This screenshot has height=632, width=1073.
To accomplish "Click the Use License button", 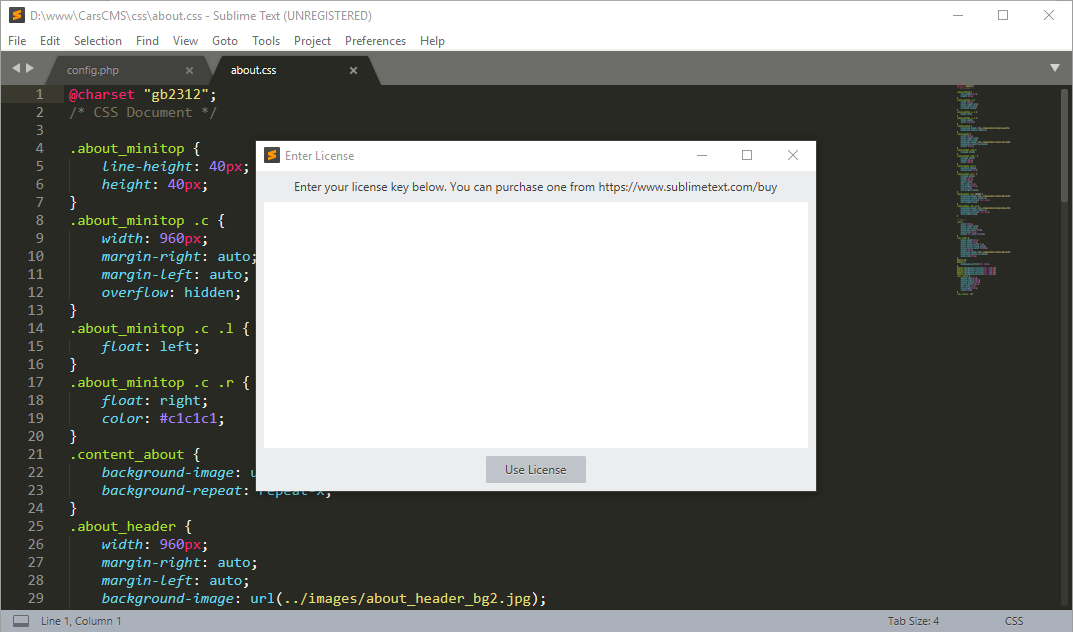I will pyautogui.click(x=536, y=470).
